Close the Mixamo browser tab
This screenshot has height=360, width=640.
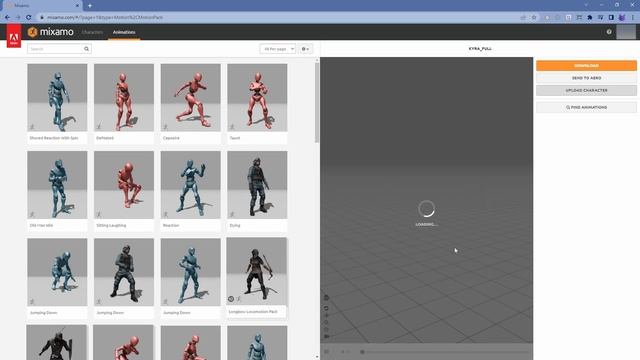[77, 6]
